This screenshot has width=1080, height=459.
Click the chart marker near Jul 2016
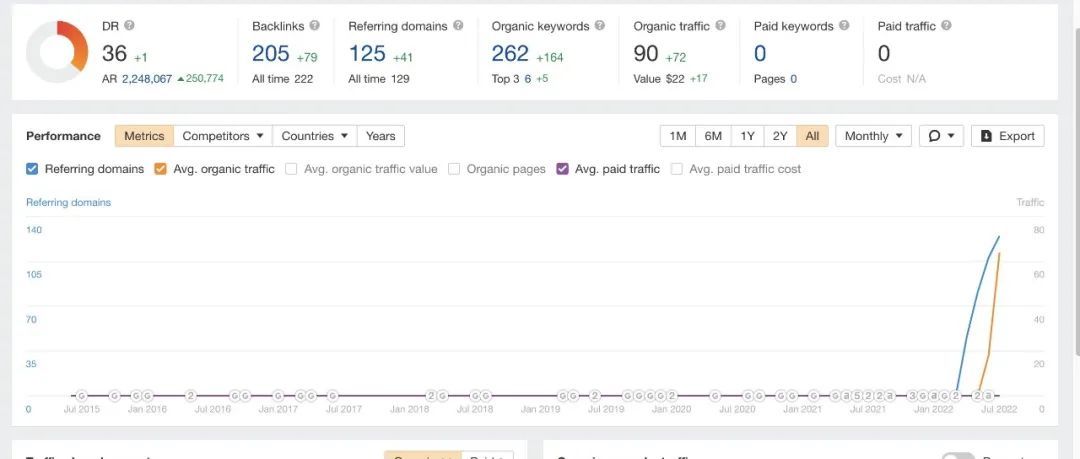[191, 396]
